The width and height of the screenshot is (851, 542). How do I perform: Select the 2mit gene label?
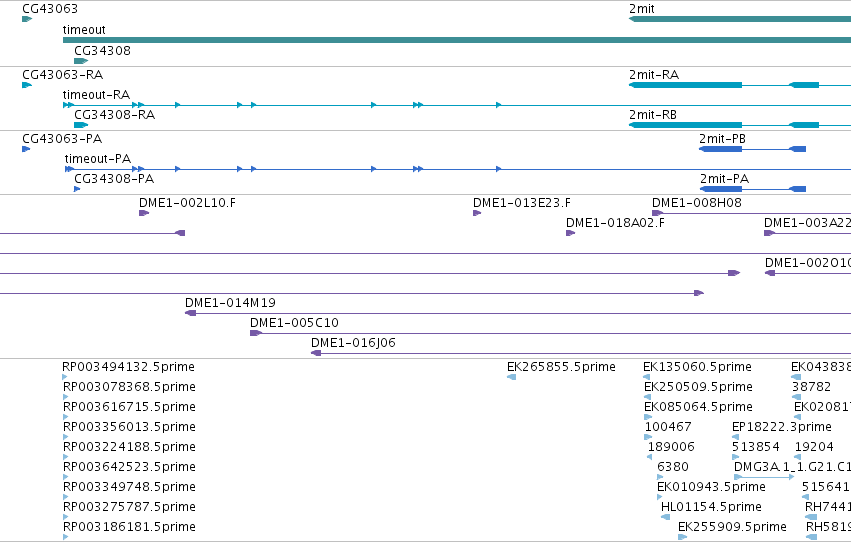pos(642,9)
